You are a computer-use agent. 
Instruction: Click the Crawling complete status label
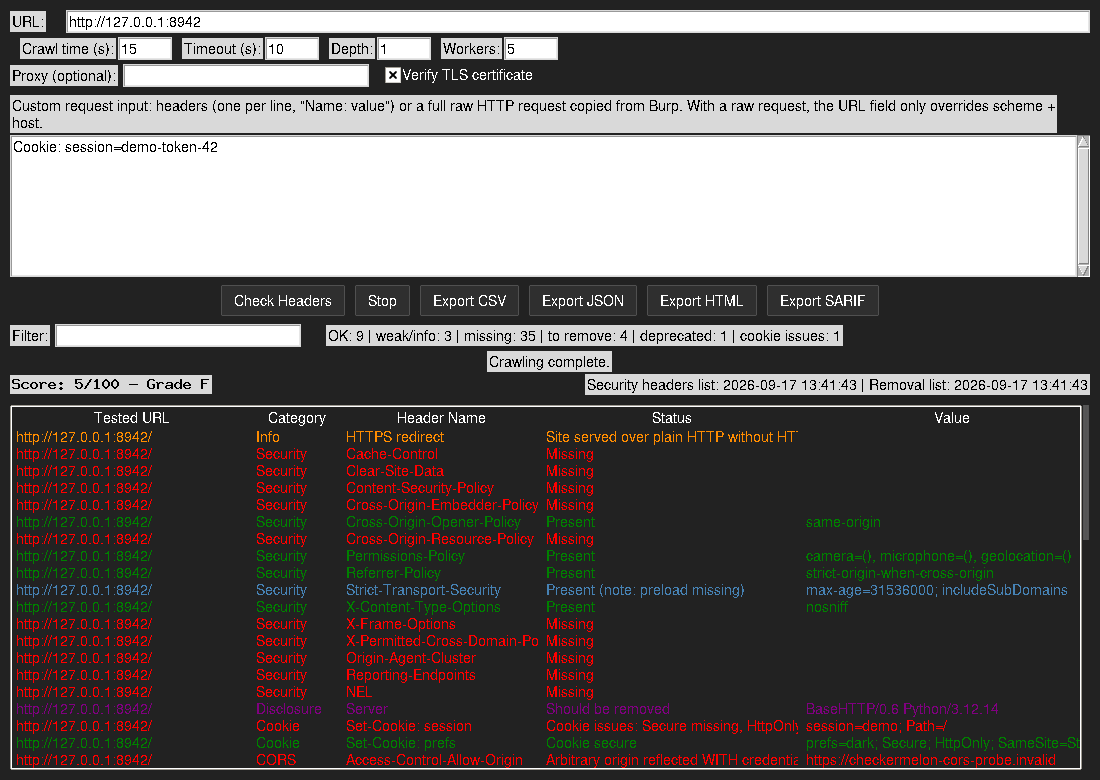pos(549,362)
